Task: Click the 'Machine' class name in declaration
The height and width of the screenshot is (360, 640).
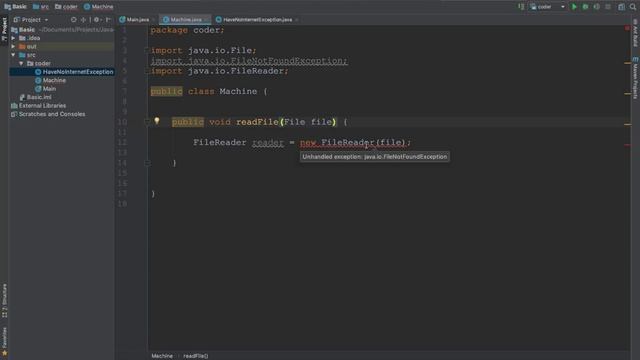Action: (x=238, y=91)
